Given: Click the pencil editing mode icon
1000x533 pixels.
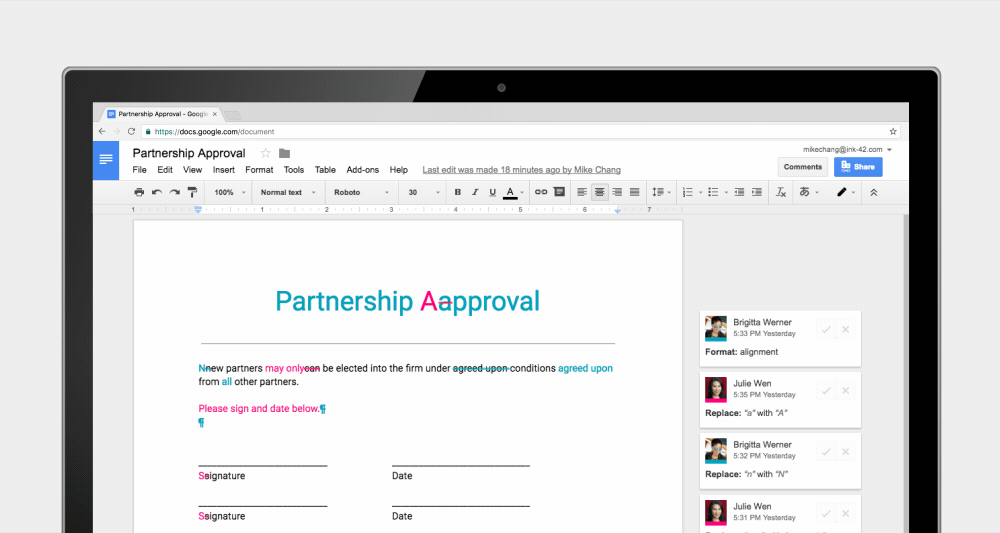Looking at the screenshot, I should [x=841, y=192].
